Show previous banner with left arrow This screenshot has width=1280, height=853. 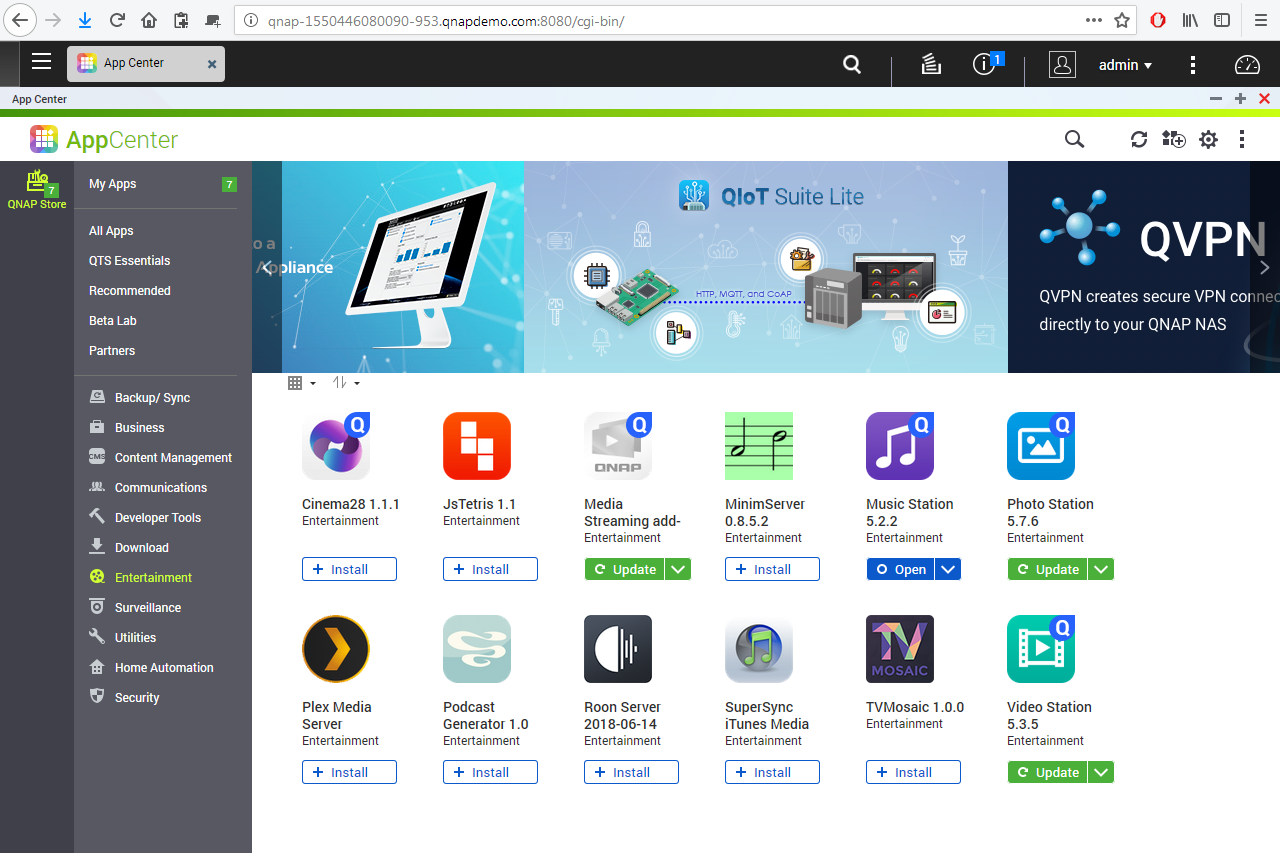267,267
